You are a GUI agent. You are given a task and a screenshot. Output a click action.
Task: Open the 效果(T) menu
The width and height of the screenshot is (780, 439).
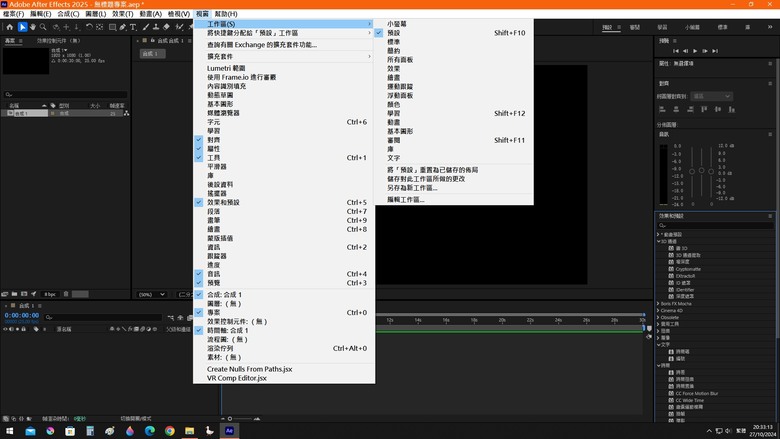[x=122, y=14]
